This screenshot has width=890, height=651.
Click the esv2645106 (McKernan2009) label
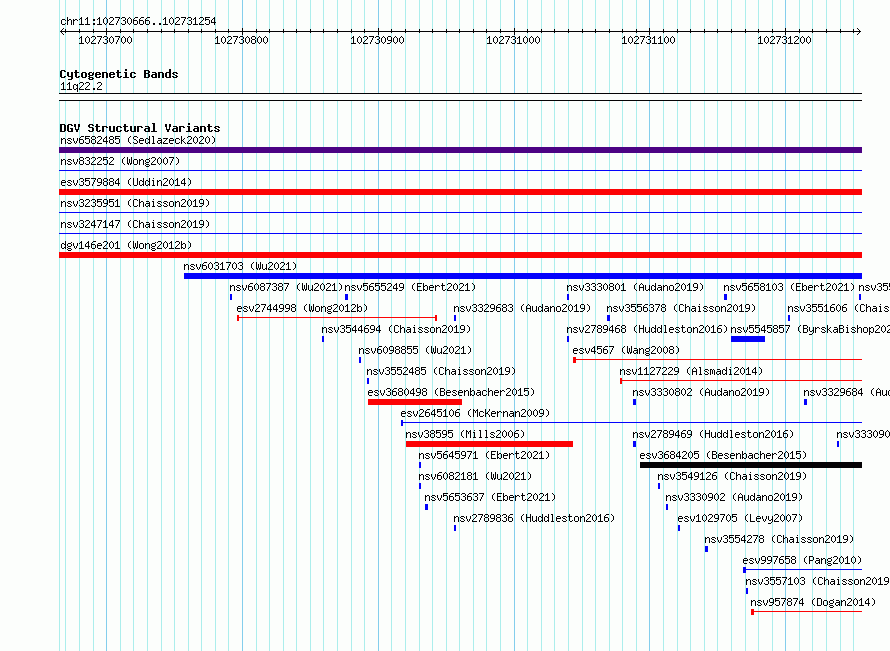[x=475, y=413]
